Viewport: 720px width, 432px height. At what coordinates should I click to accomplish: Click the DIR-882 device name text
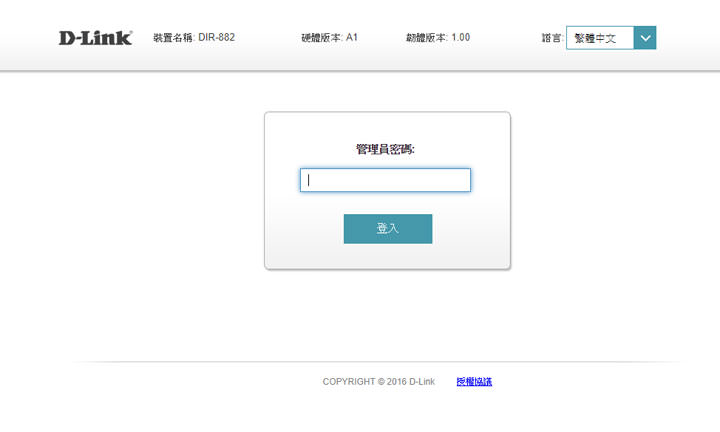pyautogui.click(x=217, y=37)
